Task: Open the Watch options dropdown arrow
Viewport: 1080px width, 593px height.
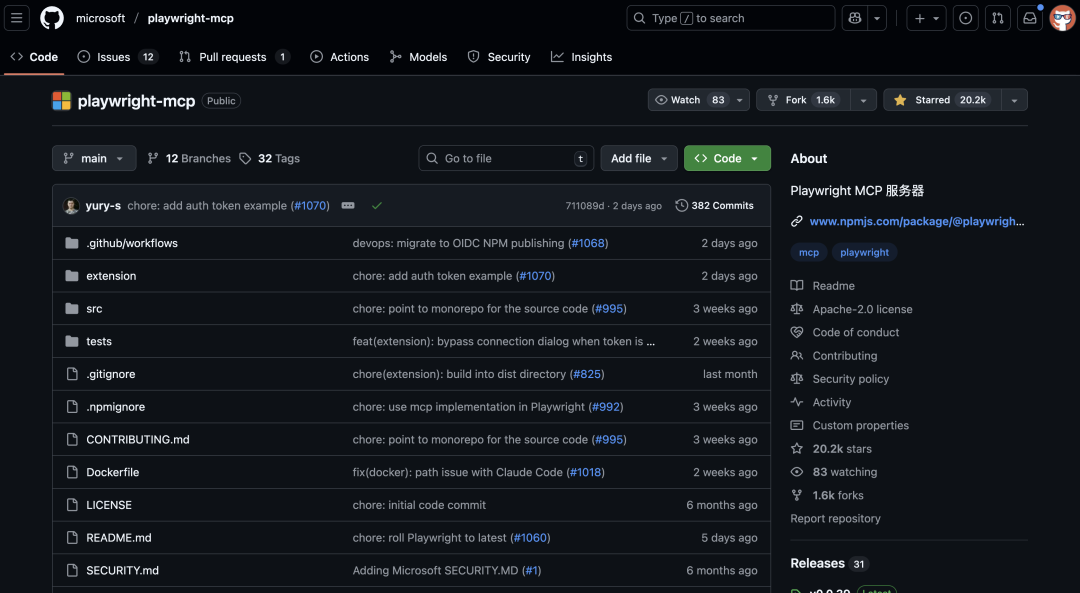Action: coord(740,100)
